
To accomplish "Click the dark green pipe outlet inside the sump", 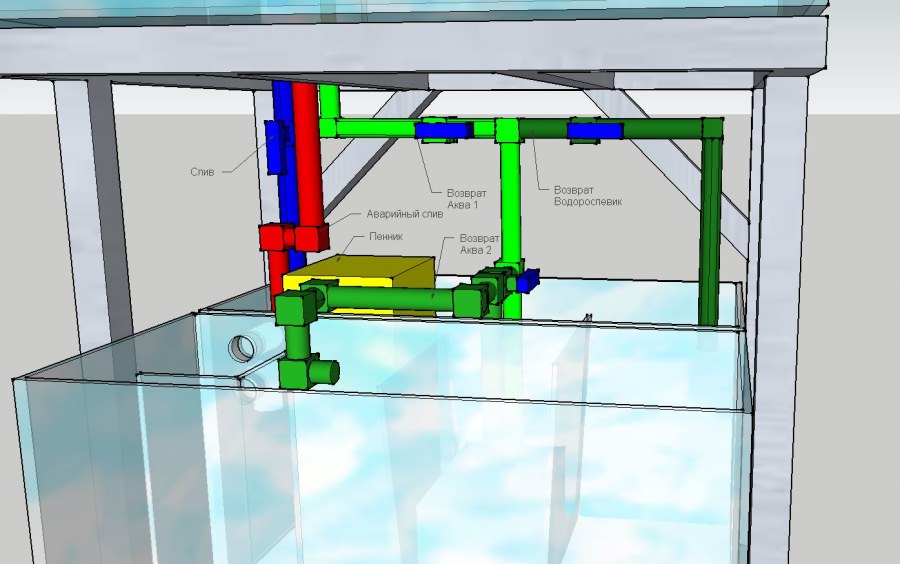I will click(322, 371).
